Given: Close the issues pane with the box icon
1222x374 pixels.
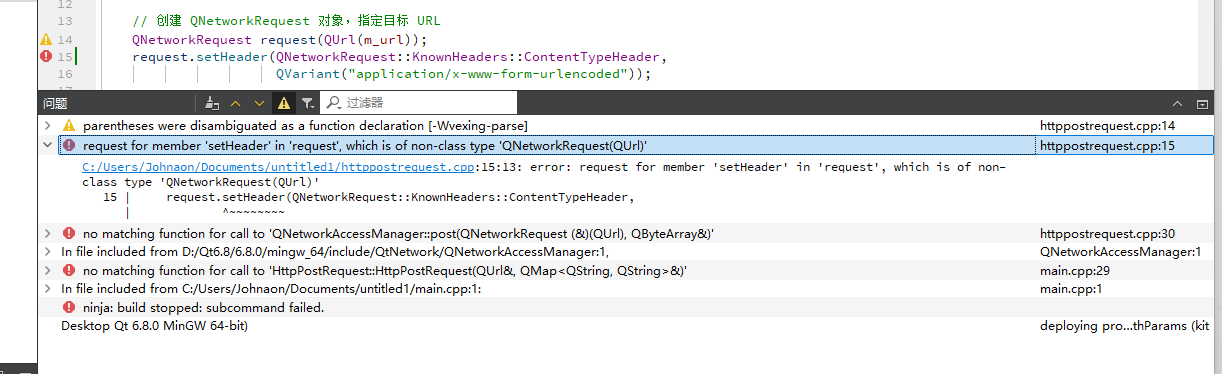Looking at the screenshot, I should pyautogui.click(x=1201, y=103).
